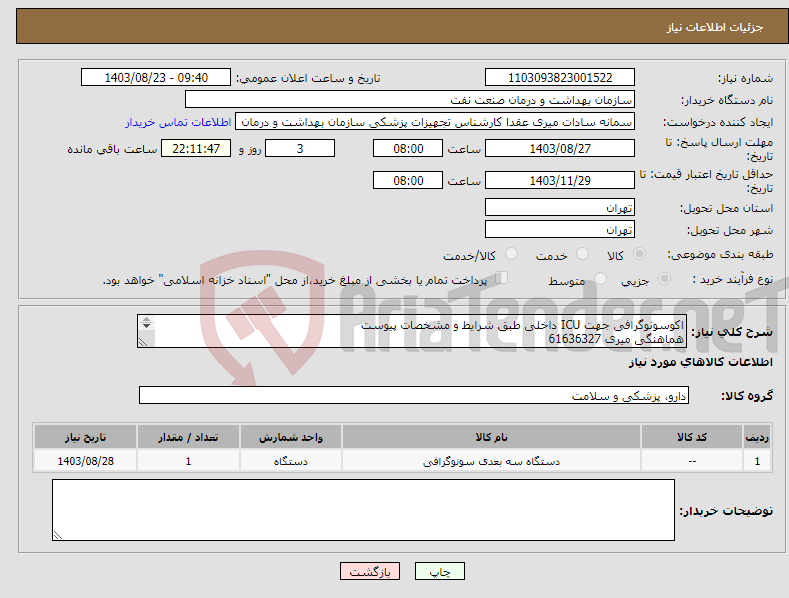
Task: Select the خدمت radio button
Action: pyautogui.click(x=582, y=254)
